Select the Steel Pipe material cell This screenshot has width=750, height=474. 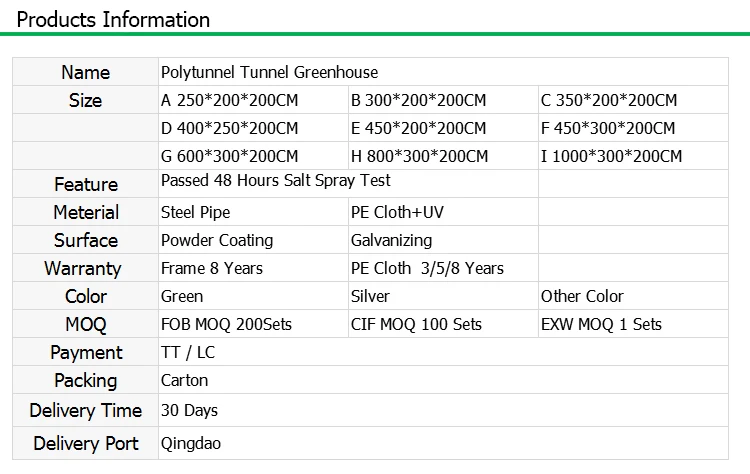point(196,212)
